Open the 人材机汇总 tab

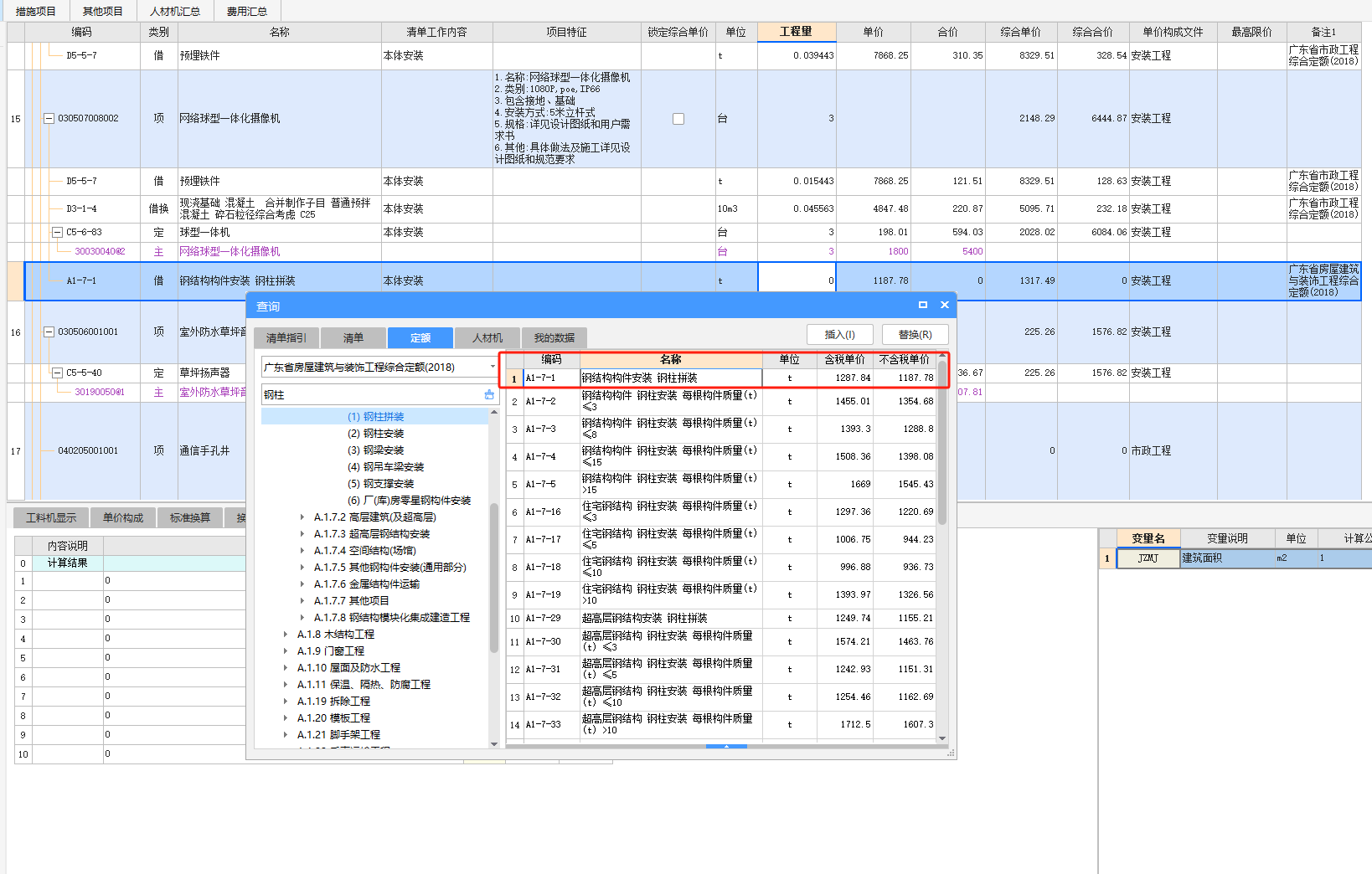point(175,11)
